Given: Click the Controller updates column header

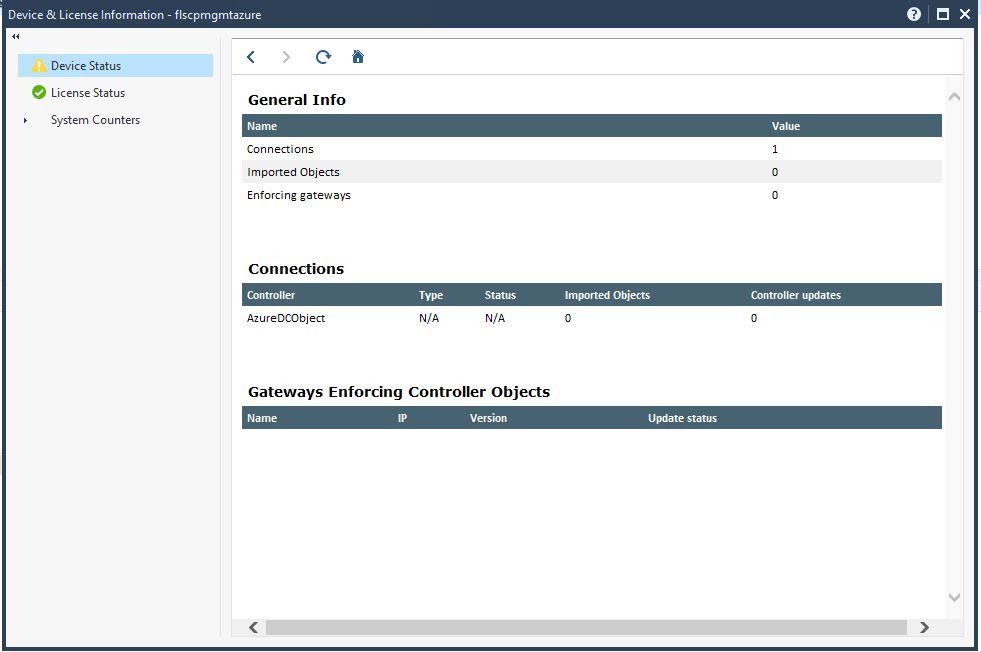Looking at the screenshot, I should 790,295.
